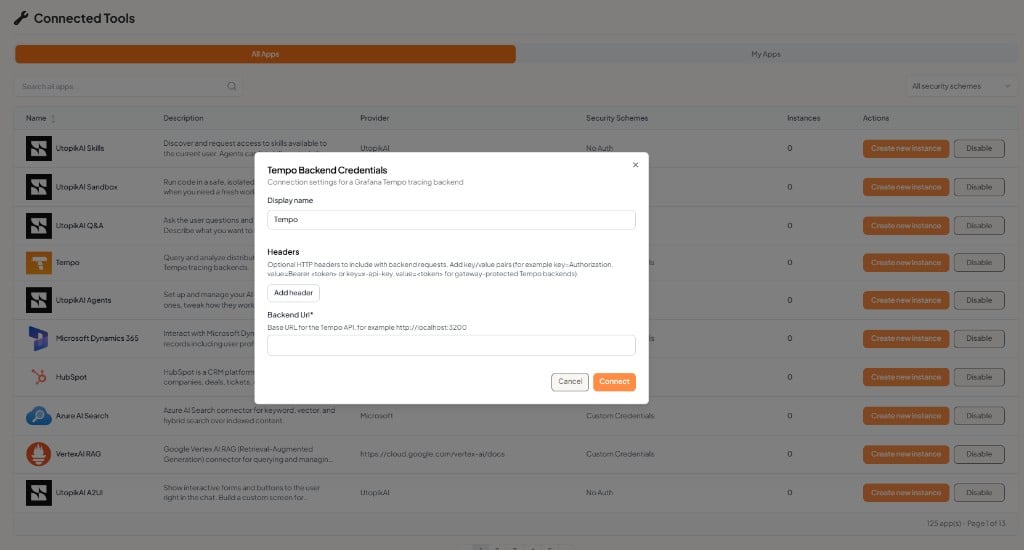Click the UtopikAI Skills app icon
Image resolution: width=1024 pixels, height=550 pixels.
(39, 148)
